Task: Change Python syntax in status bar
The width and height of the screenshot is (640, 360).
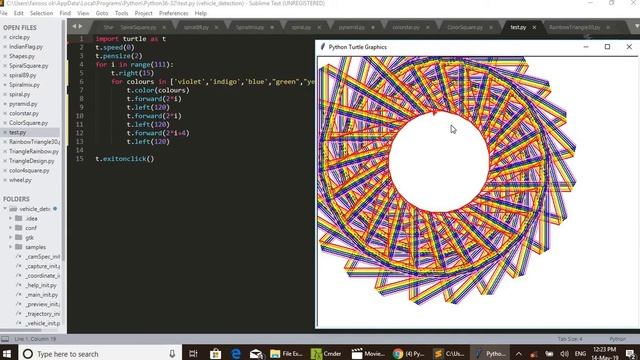Action: [x=617, y=339]
